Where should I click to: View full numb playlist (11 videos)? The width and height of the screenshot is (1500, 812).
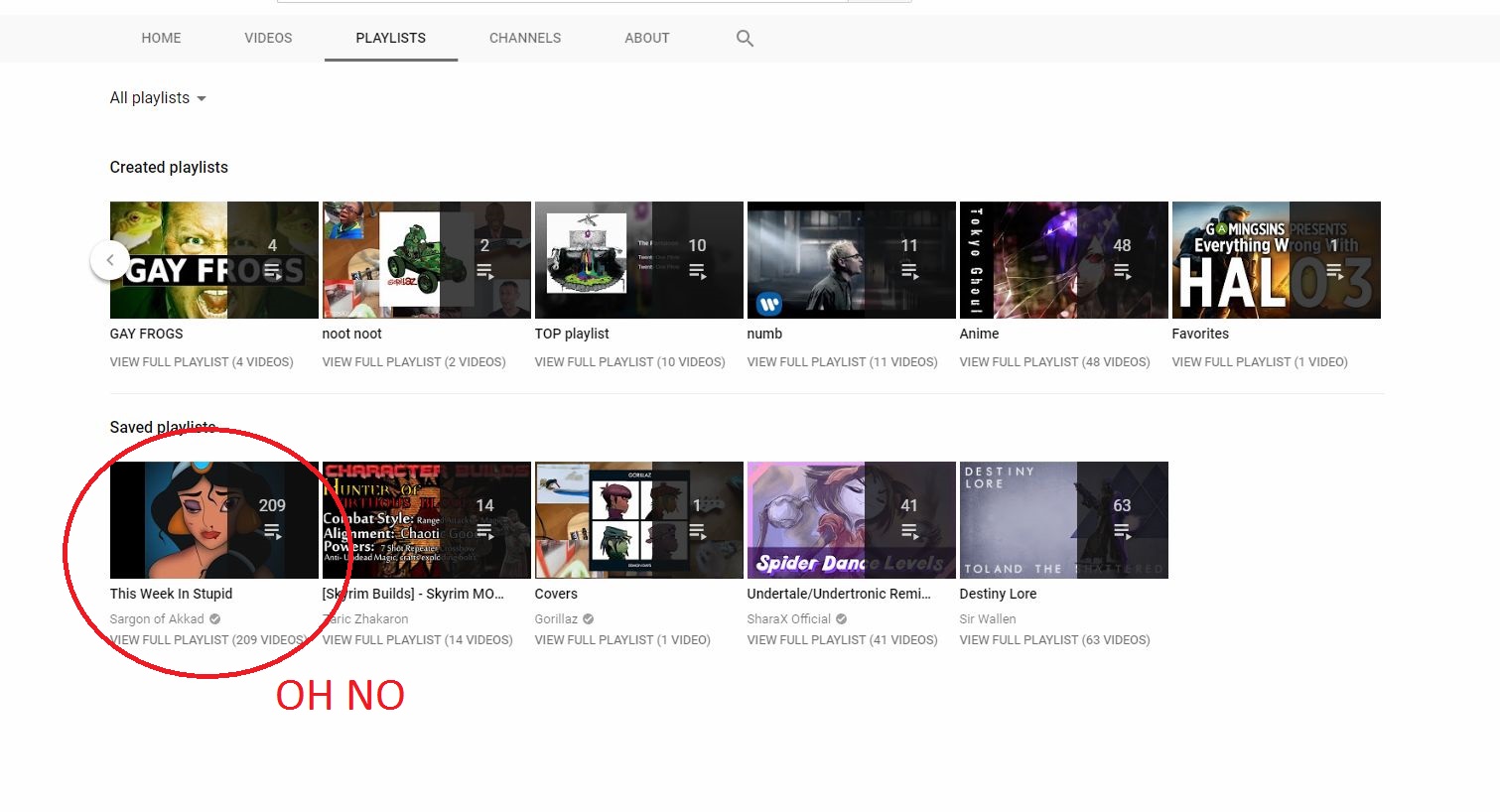[x=843, y=362]
